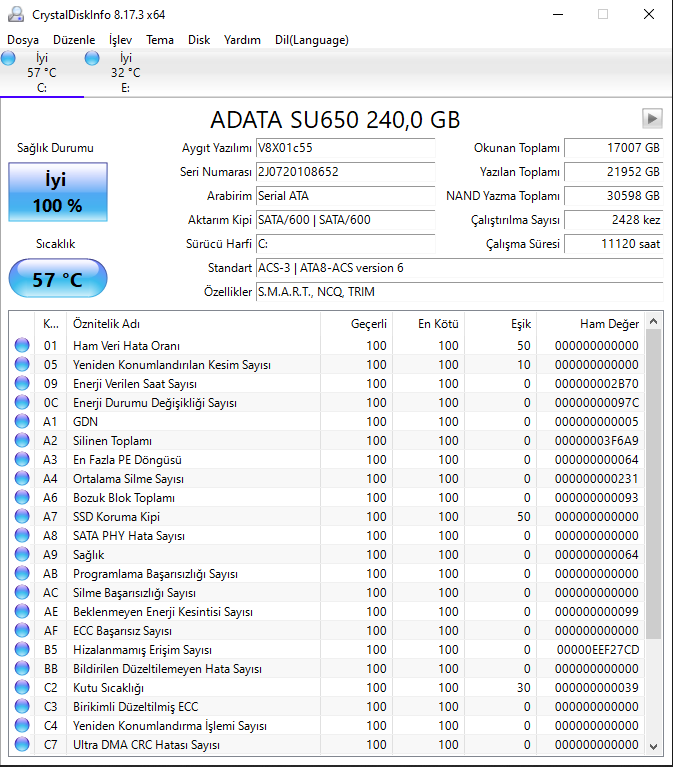Click the Okunan Toplamı value 17007 GB
This screenshot has width=673, height=767.
(613, 148)
